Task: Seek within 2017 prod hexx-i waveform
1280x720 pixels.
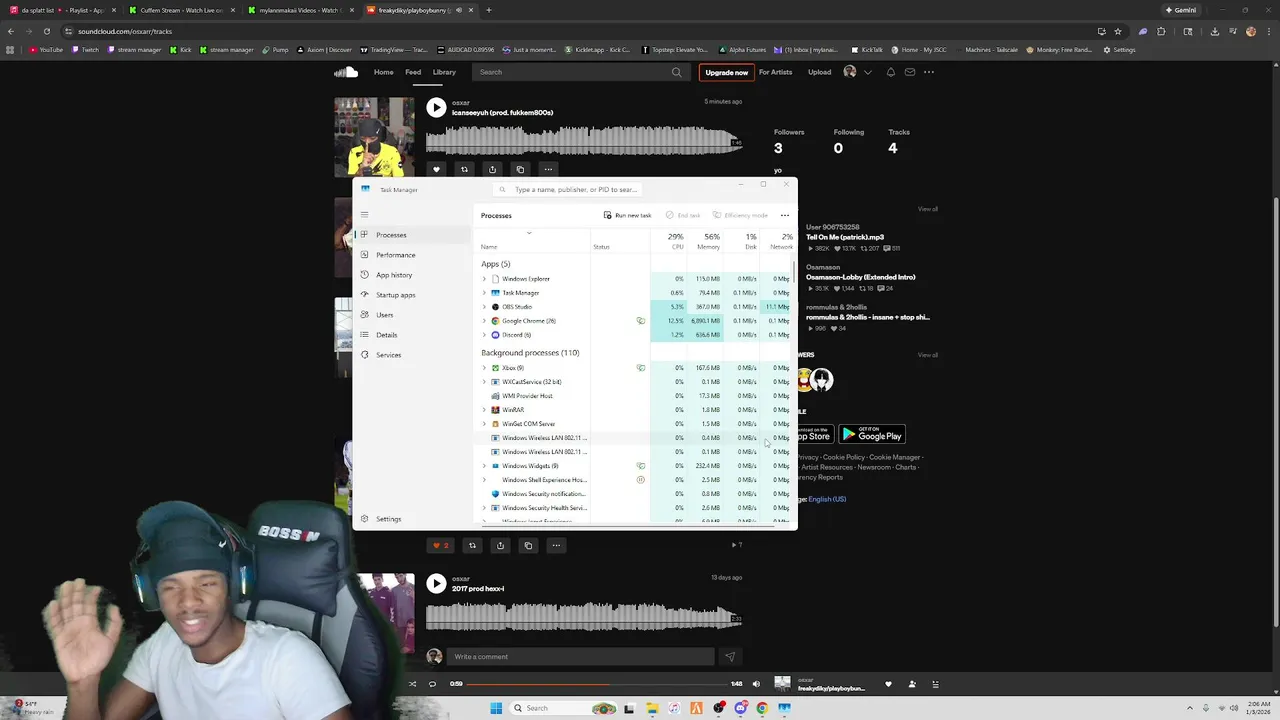Action: click(584, 616)
